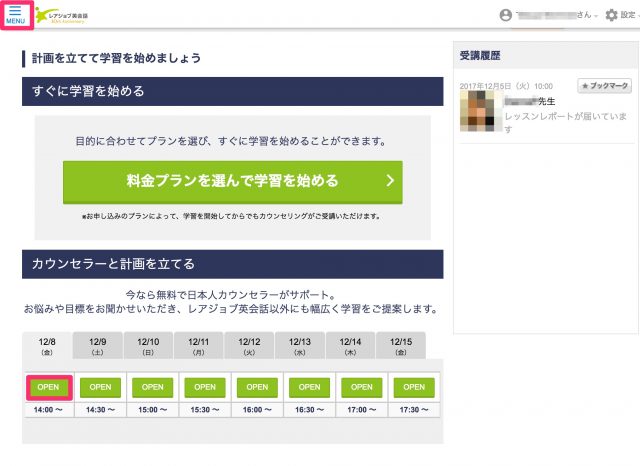Click the user account avatar icon
This screenshot has width=640, height=466.
click(x=505, y=15)
